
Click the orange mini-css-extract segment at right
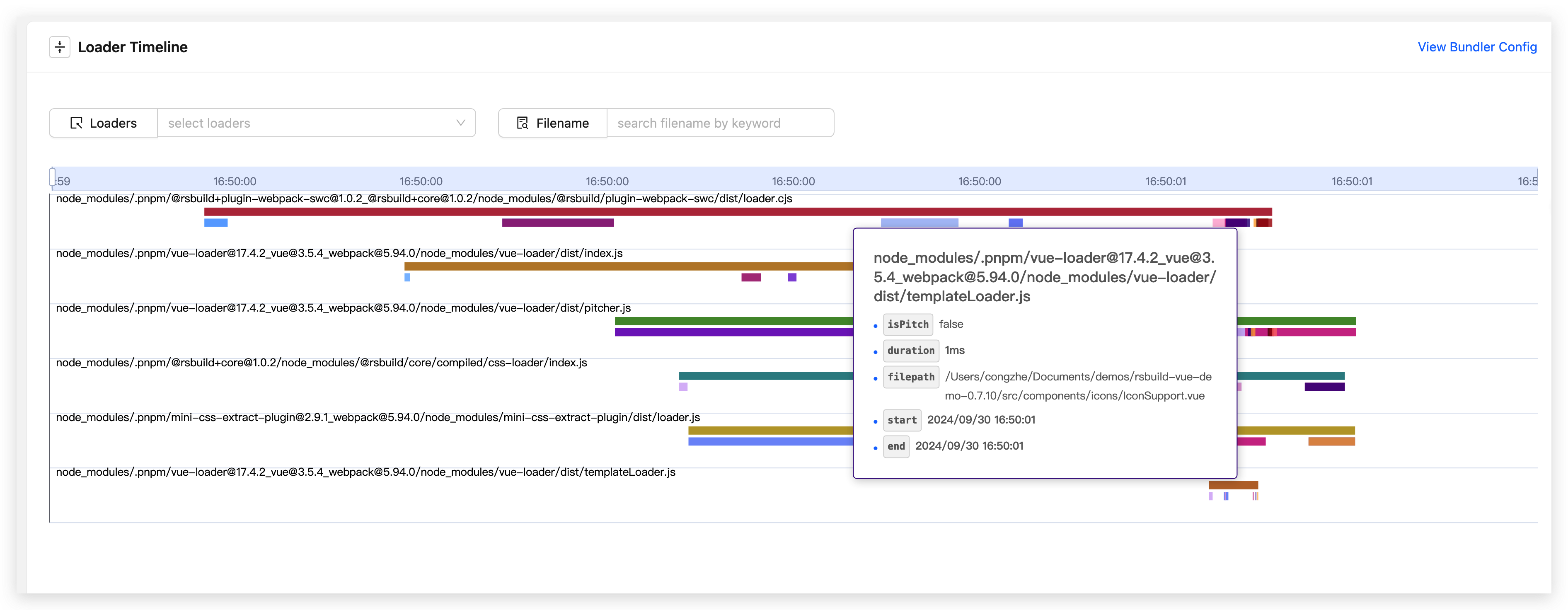(x=1331, y=441)
